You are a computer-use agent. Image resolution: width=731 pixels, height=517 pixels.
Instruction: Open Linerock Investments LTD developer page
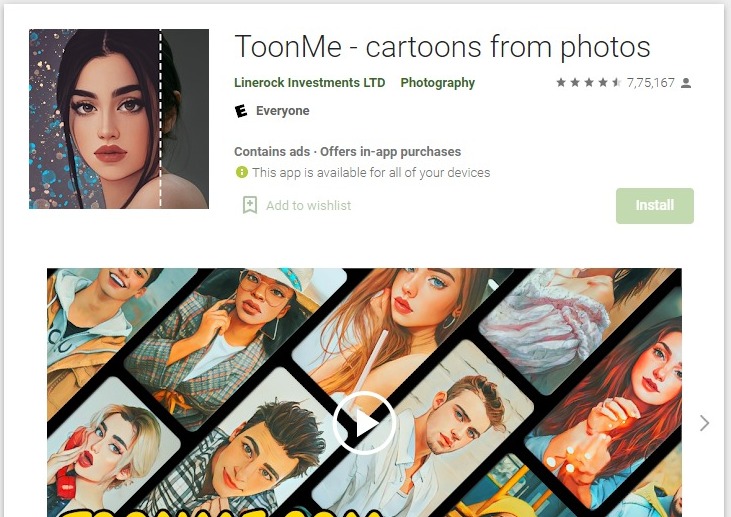[x=309, y=83]
